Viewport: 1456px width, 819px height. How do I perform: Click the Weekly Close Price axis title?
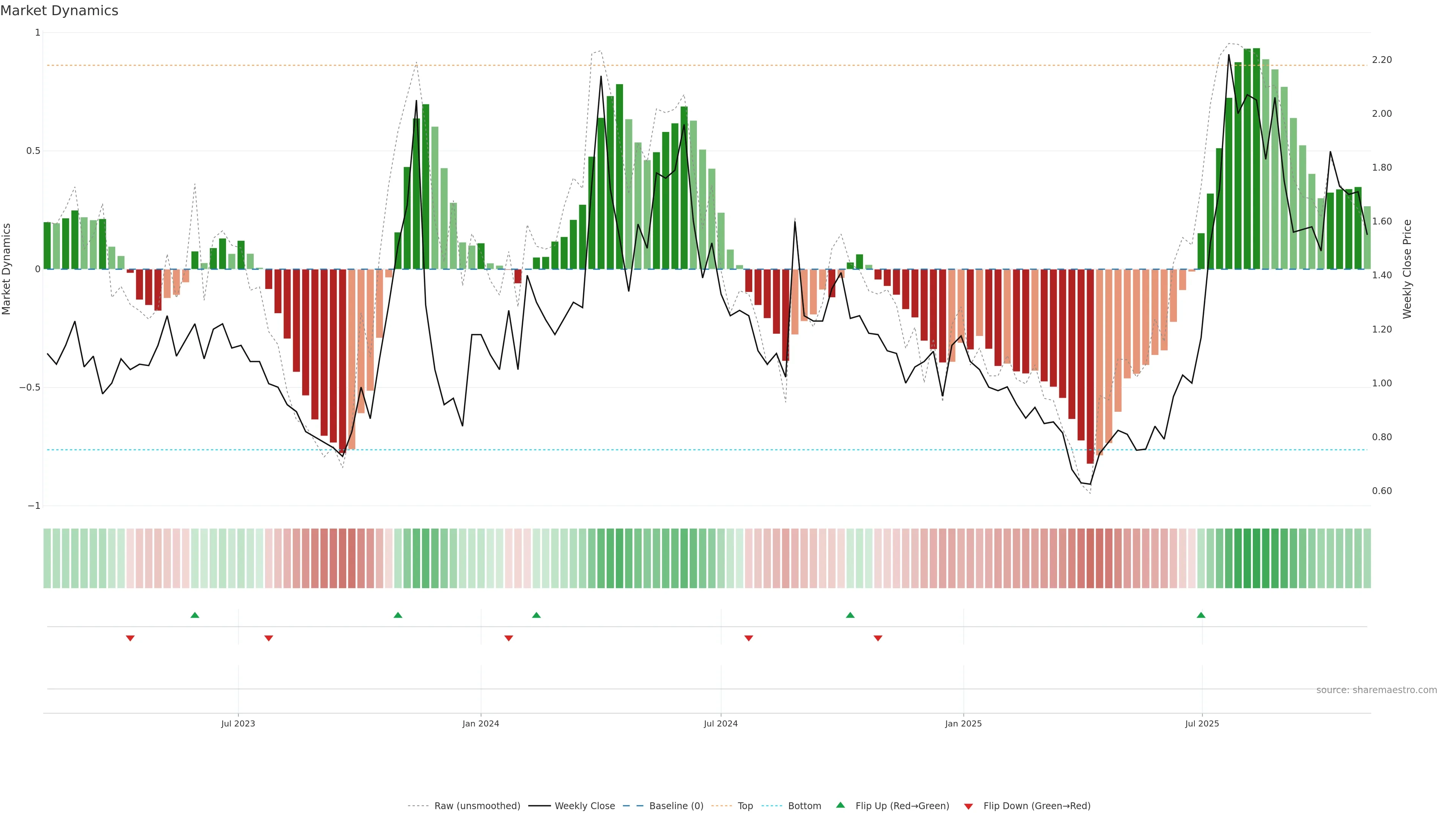(1407, 269)
